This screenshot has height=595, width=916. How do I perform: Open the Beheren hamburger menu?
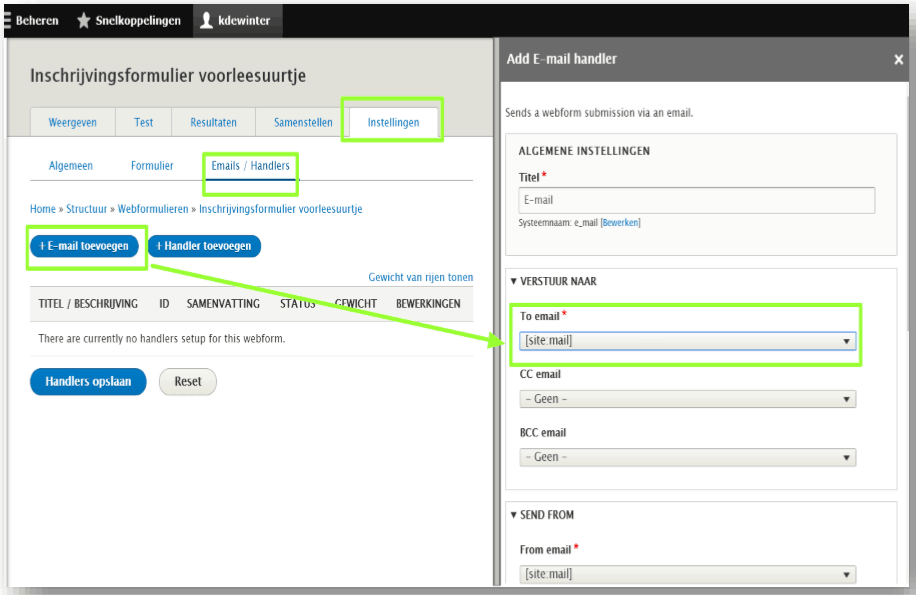click(9, 20)
